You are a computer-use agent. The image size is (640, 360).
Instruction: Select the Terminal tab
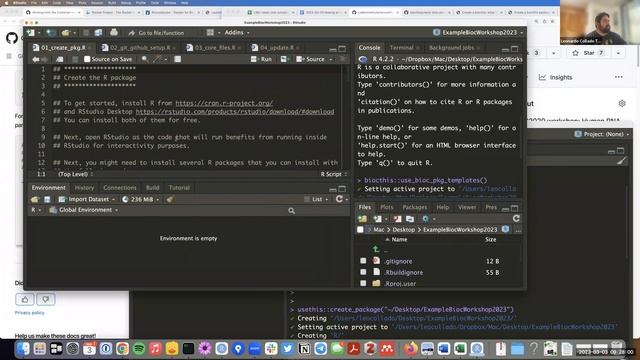click(x=402, y=48)
